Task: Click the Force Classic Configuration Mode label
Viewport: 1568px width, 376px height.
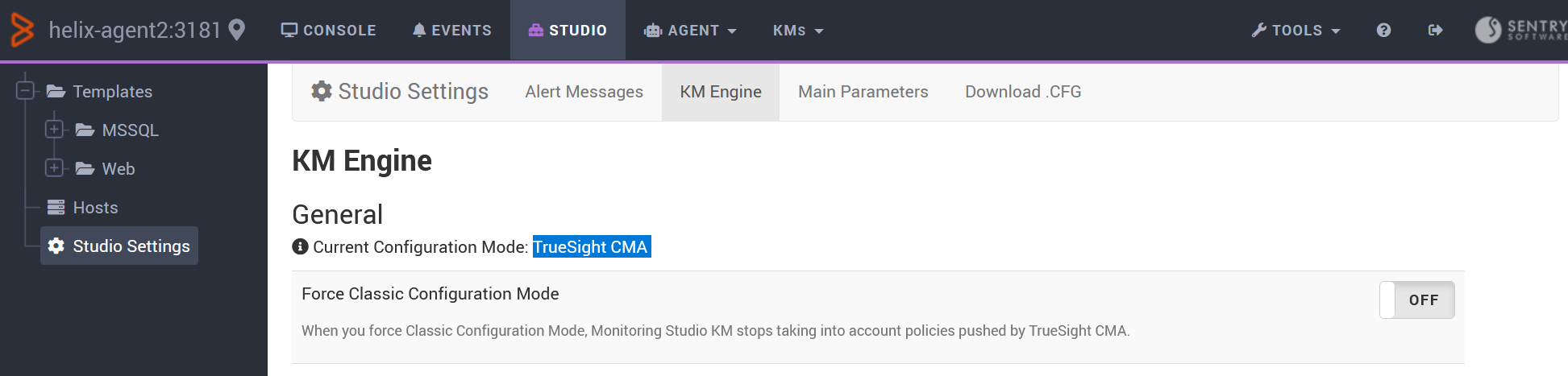Action: tap(430, 294)
